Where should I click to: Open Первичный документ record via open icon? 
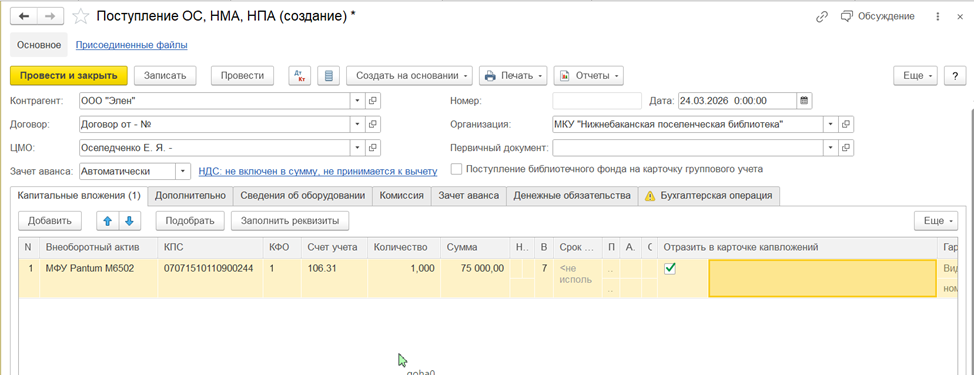point(846,148)
